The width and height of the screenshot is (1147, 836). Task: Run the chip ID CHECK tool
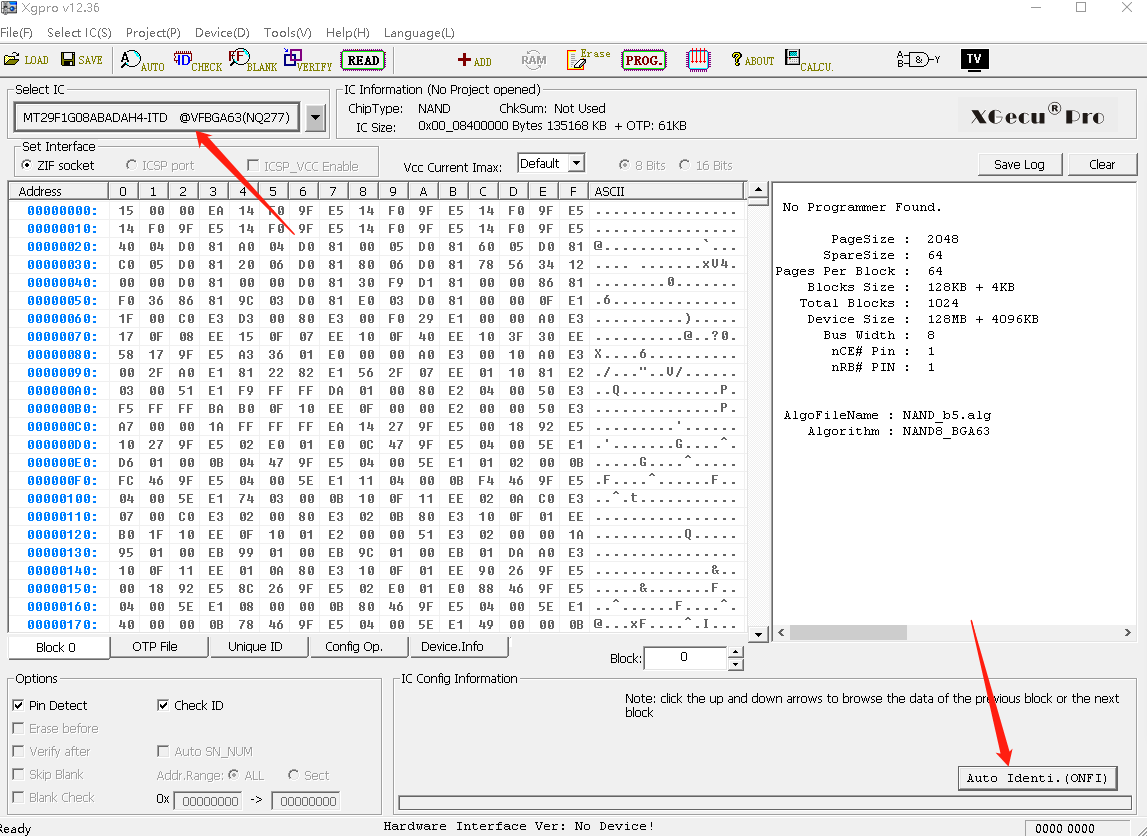[x=197, y=61]
